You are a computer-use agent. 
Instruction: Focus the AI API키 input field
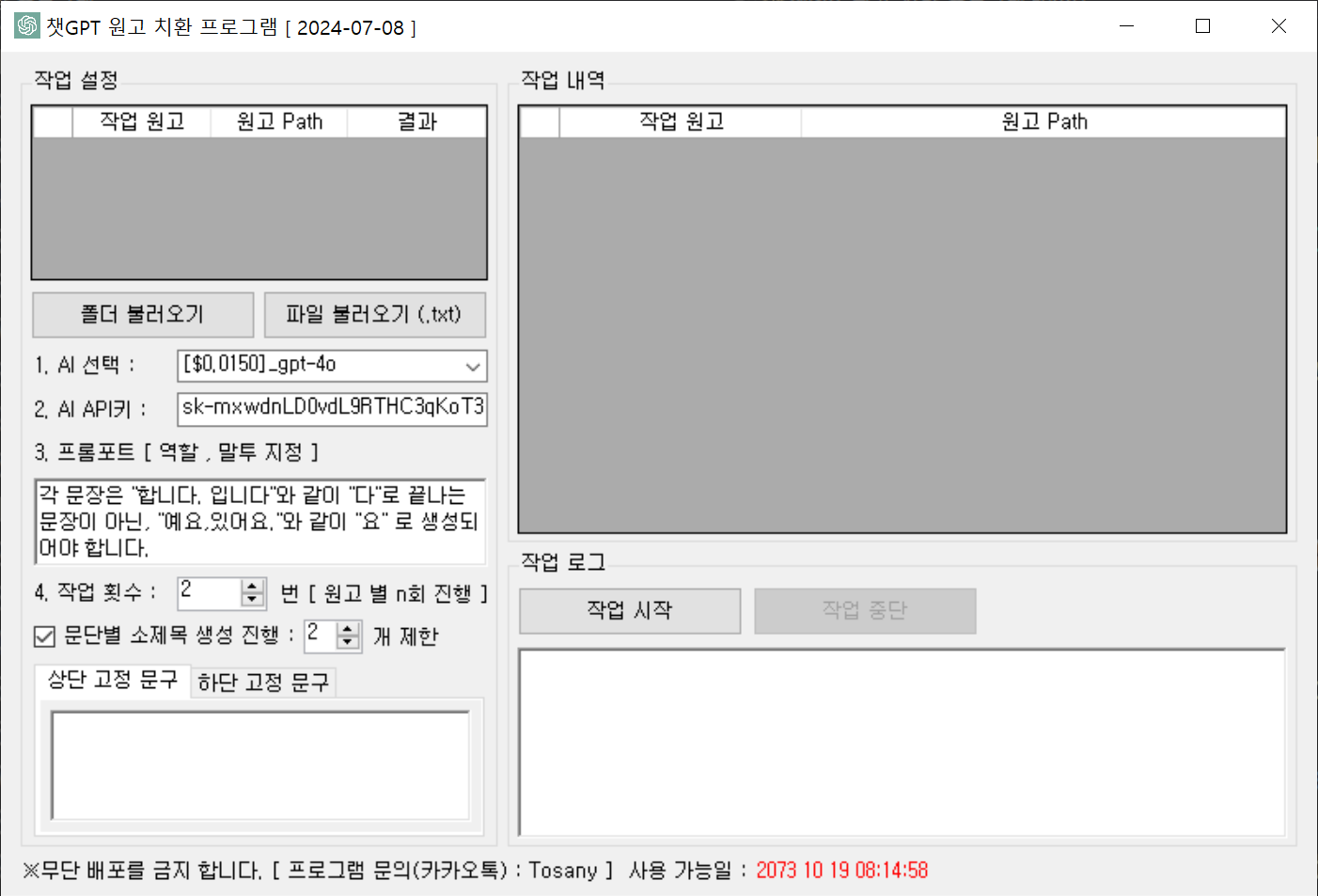(332, 408)
